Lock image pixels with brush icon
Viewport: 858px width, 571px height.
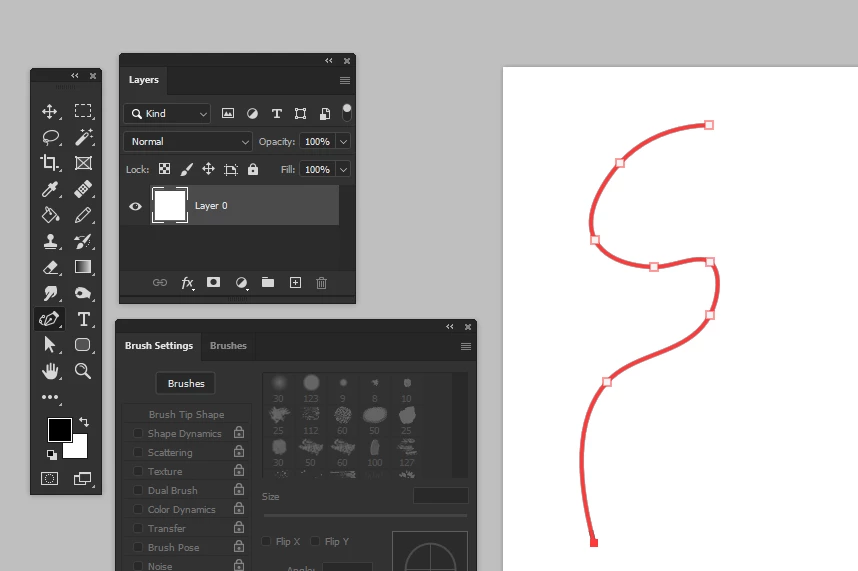coord(187,170)
